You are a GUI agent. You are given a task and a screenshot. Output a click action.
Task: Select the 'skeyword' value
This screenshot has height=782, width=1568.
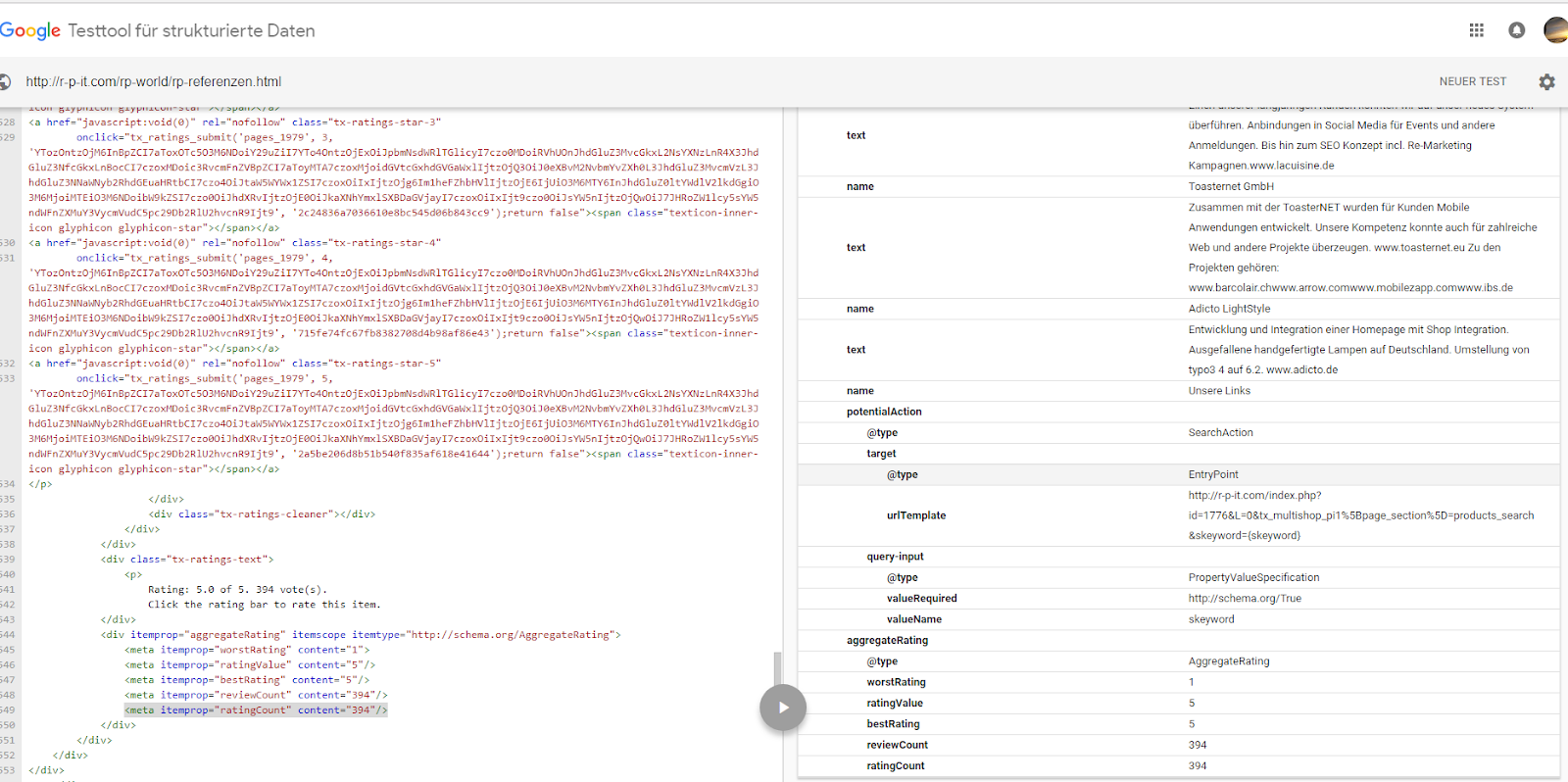pos(1211,619)
